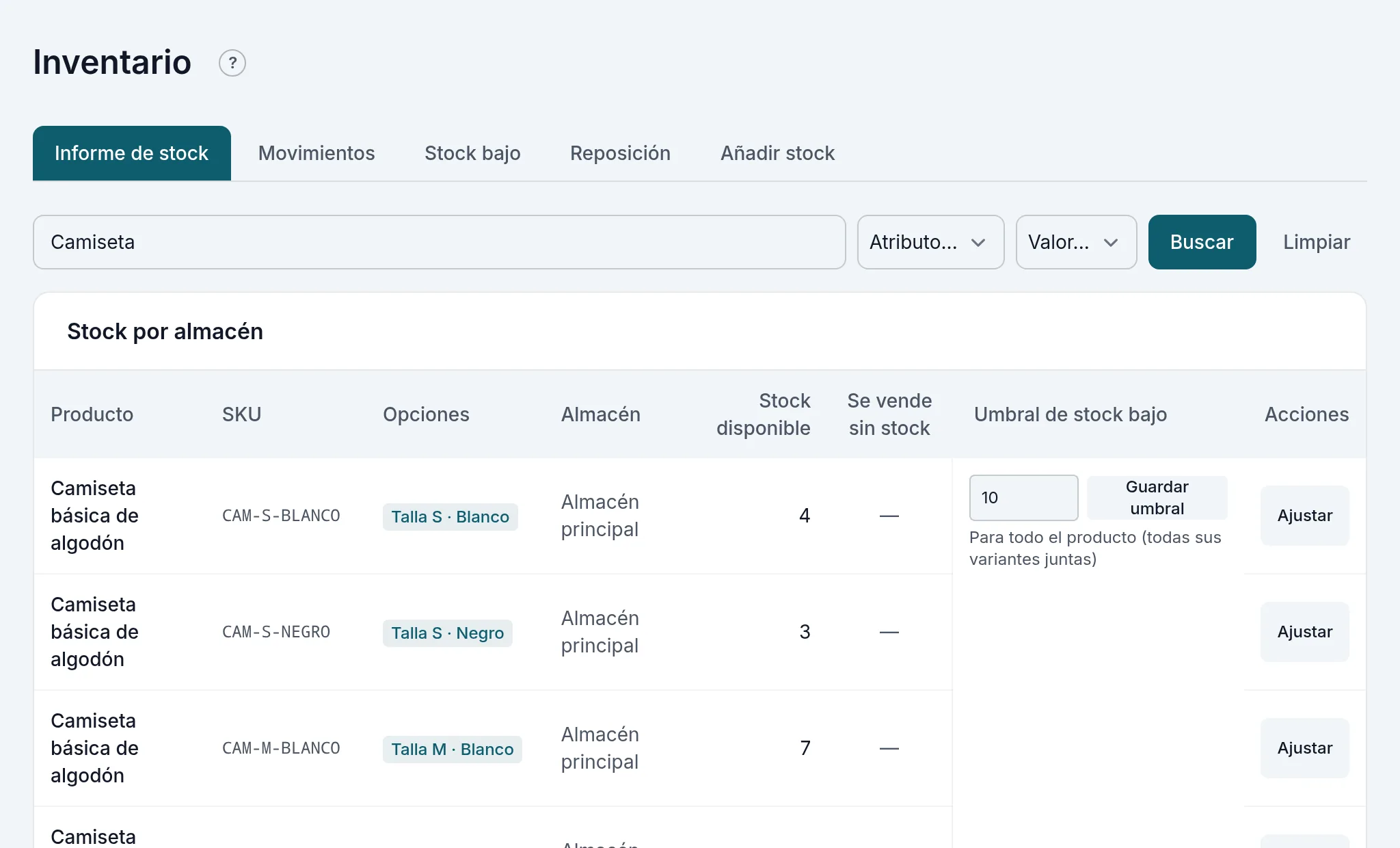The width and height of the screenshot is (1400, 848).
Task: Click Limpiar to clear the search
Action: 1317,242
